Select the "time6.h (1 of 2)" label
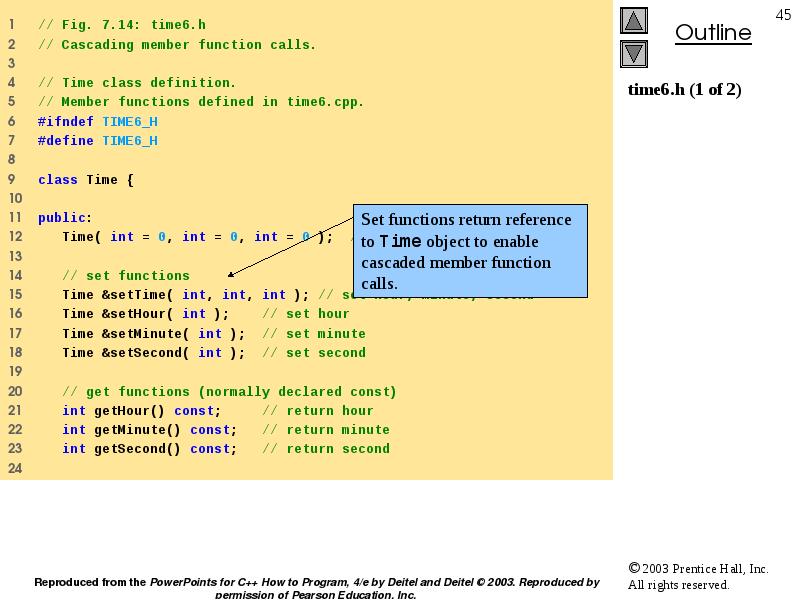The height and width of the screenshot is (600, 800). (x=684, y=90)
